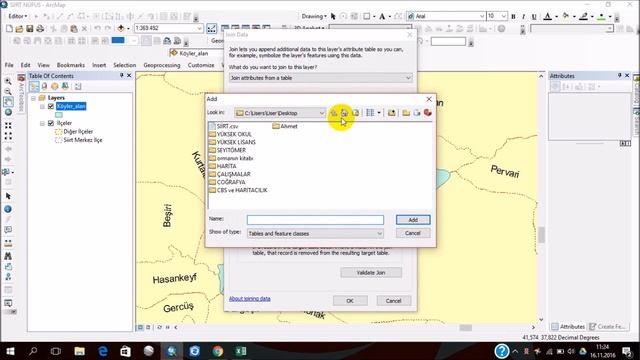Click the Go to Default Geodatabase icon
640x360 pixels.
(x=356, y=113)
